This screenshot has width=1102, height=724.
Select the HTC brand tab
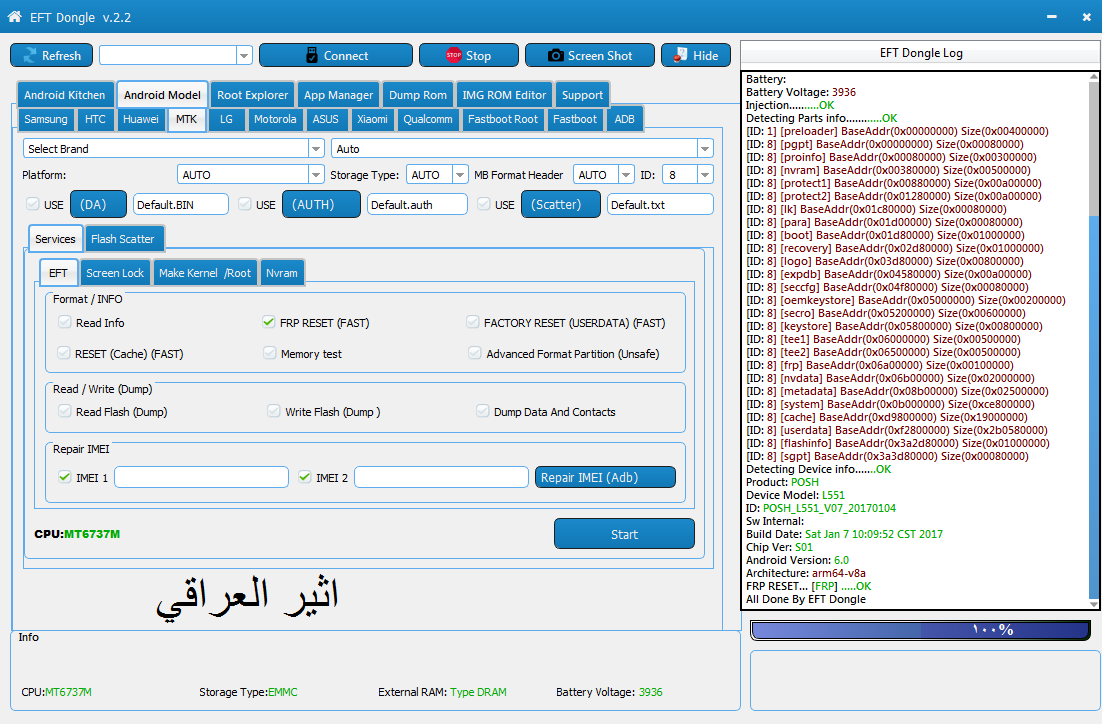[x=95, y=119]
